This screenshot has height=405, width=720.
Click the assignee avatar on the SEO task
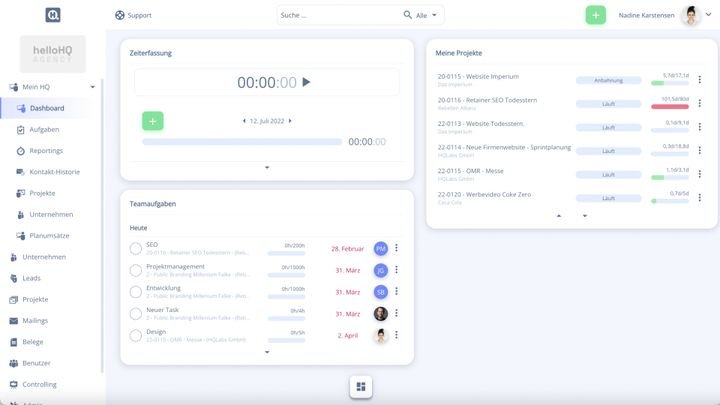(381, 248)
